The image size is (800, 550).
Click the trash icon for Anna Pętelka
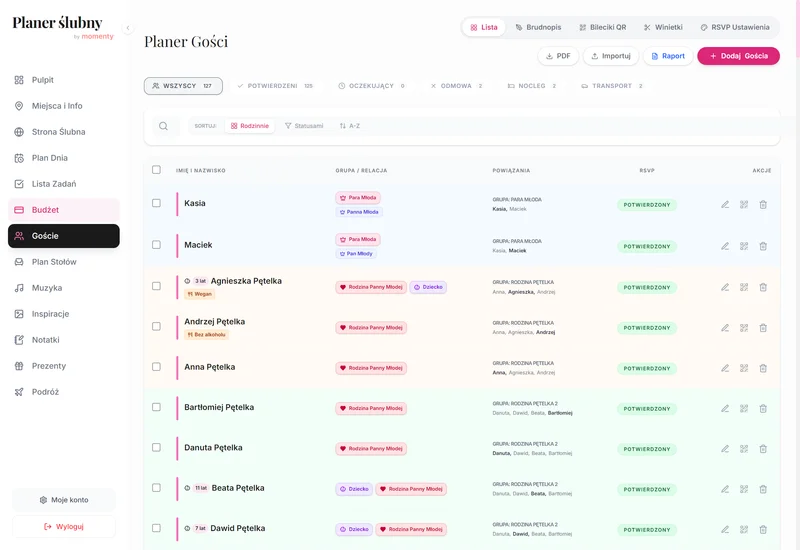763,368
